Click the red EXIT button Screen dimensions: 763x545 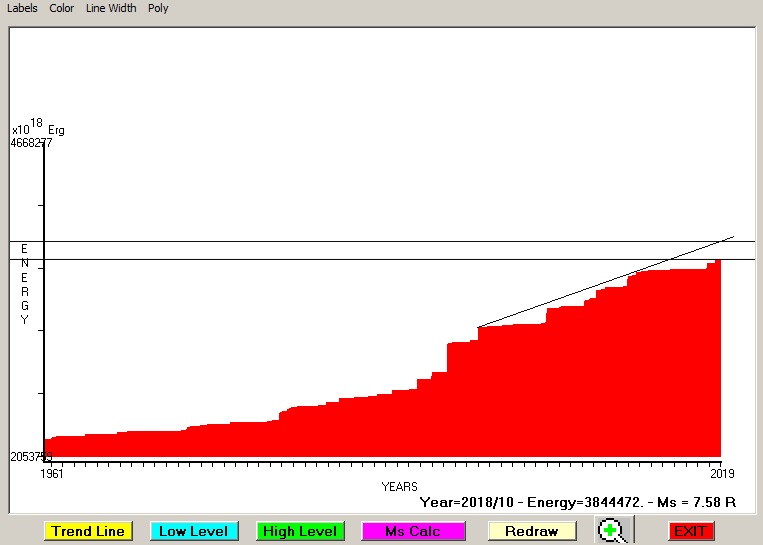pyautogui.click(x=691, y=531)
